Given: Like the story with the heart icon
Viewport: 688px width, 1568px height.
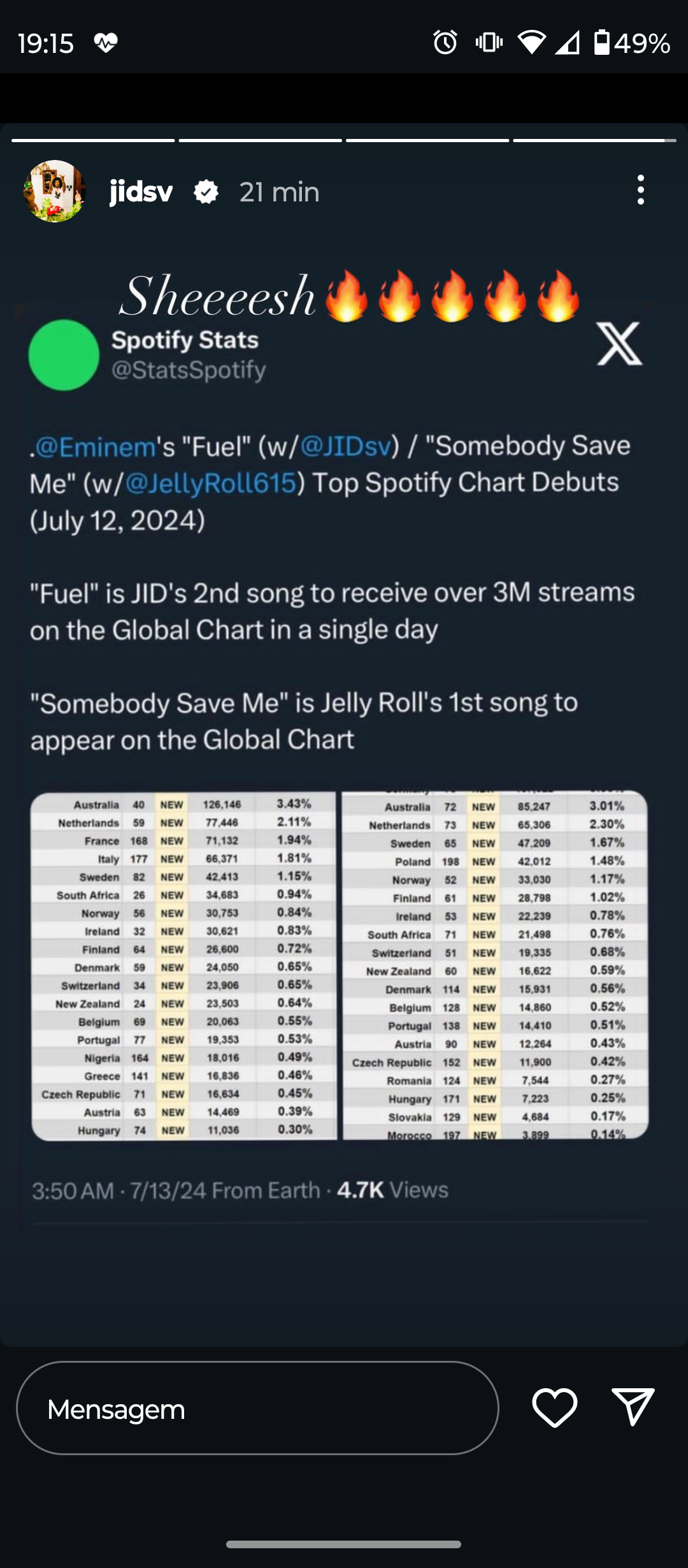Looking at the screenshot, I should pyautogui.click(x=555, y=1407).
